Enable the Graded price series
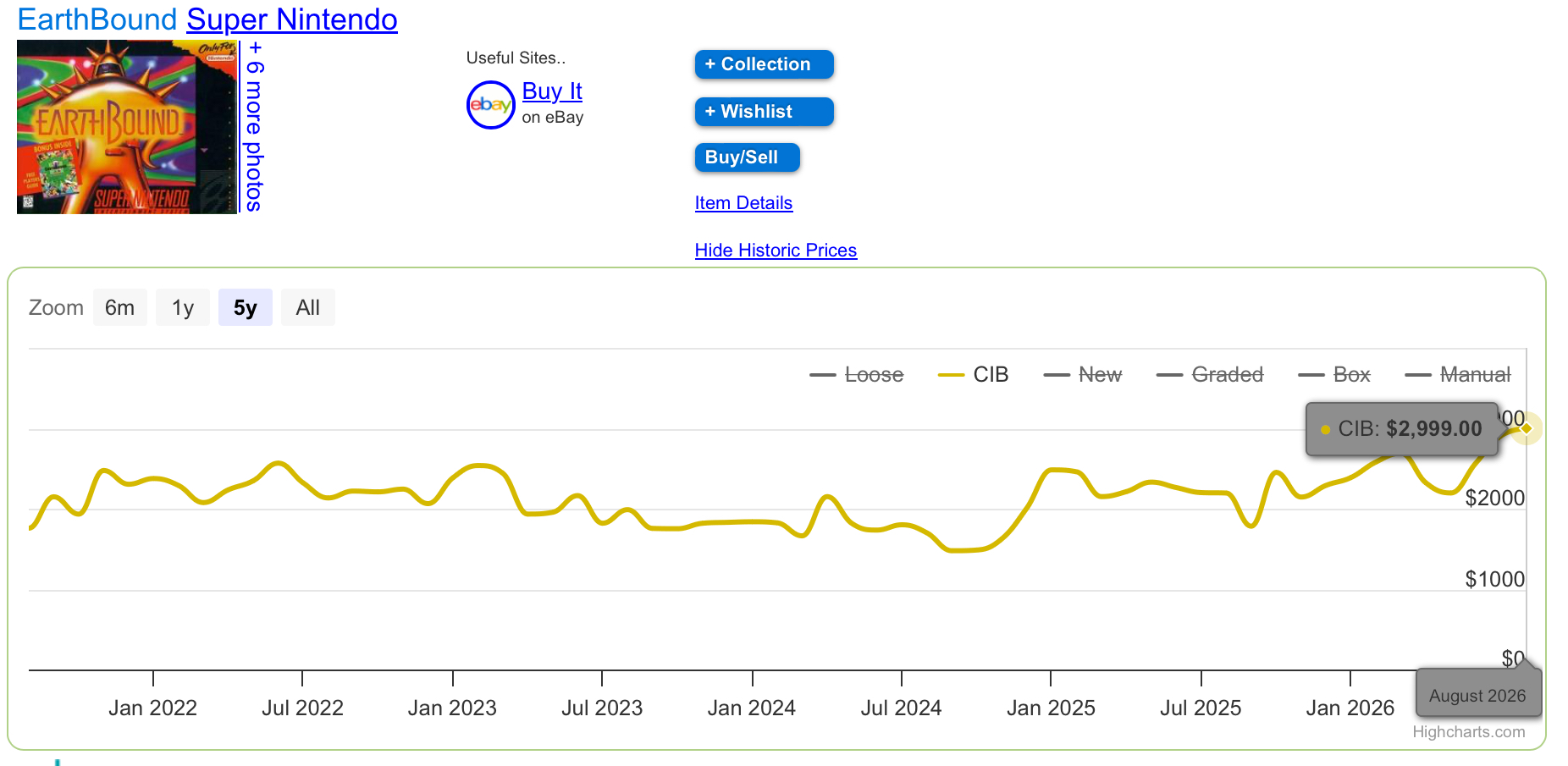 coord(1210,374)
